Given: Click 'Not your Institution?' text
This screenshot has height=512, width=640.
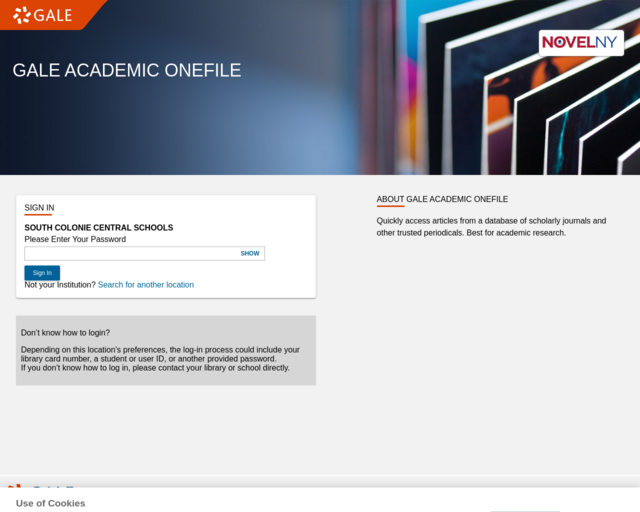Looking at the screenshot, I should click(60, 285).
